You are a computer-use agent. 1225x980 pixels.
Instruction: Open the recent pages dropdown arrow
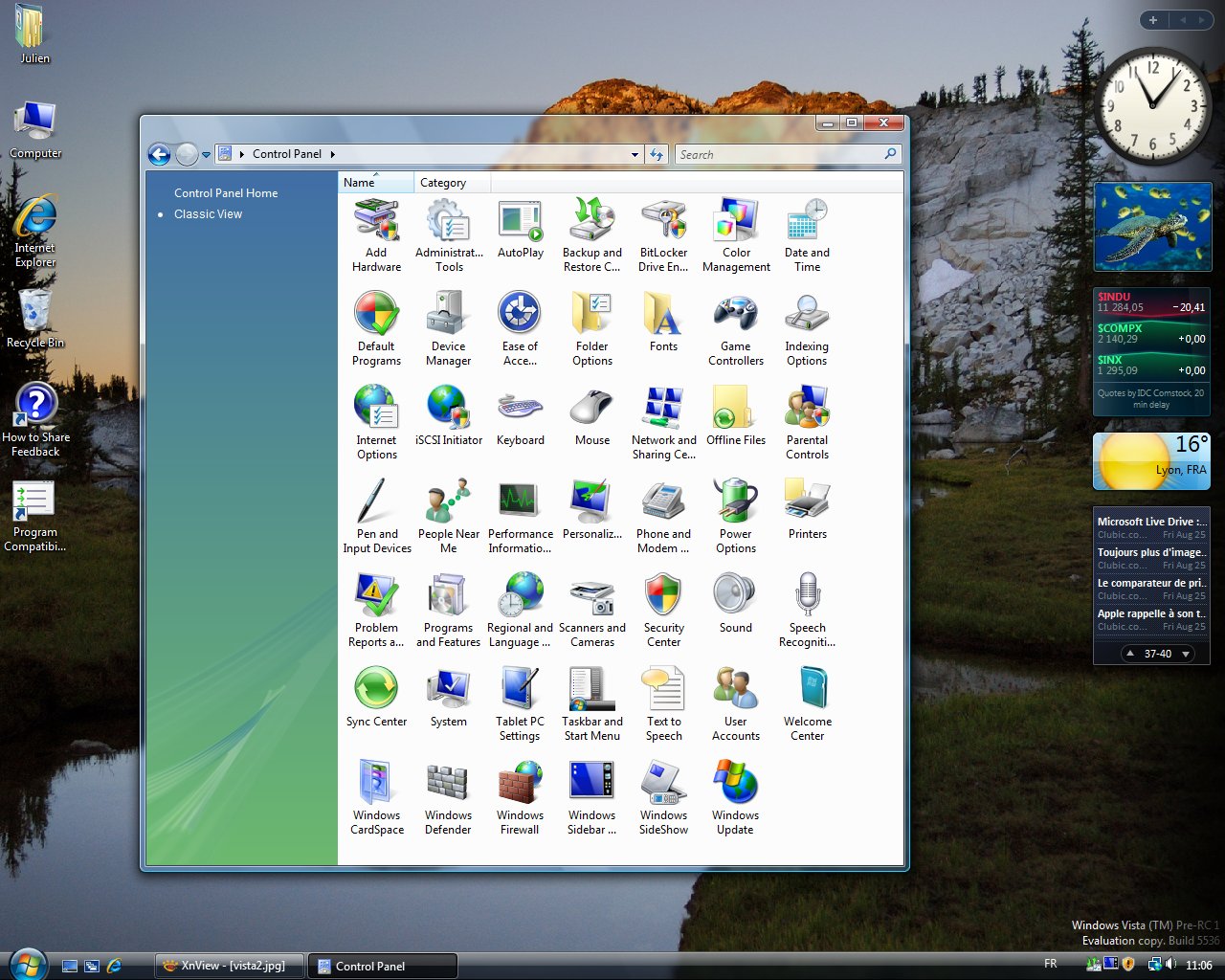(206, 155)
